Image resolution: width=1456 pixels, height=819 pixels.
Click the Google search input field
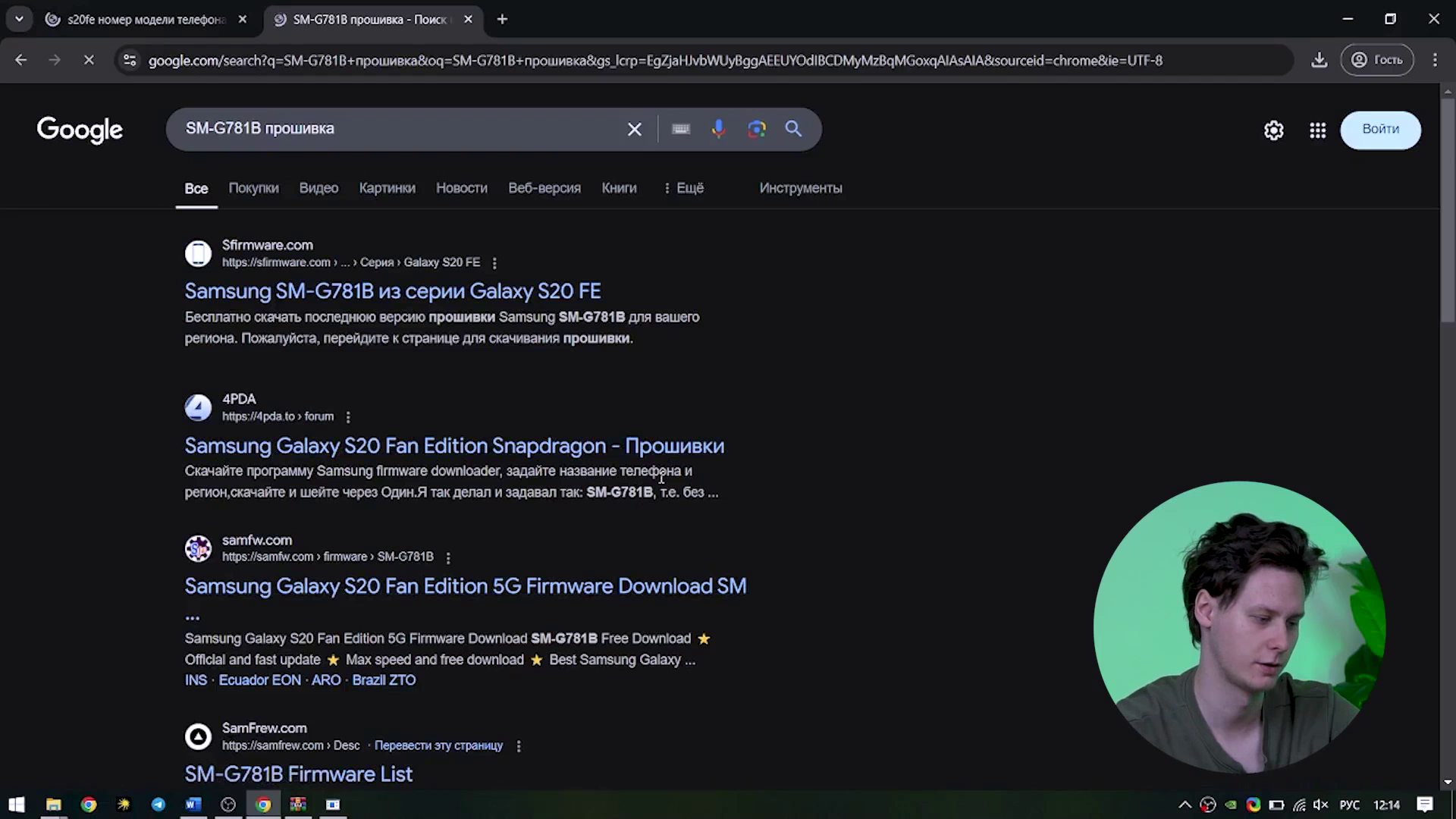394,129
